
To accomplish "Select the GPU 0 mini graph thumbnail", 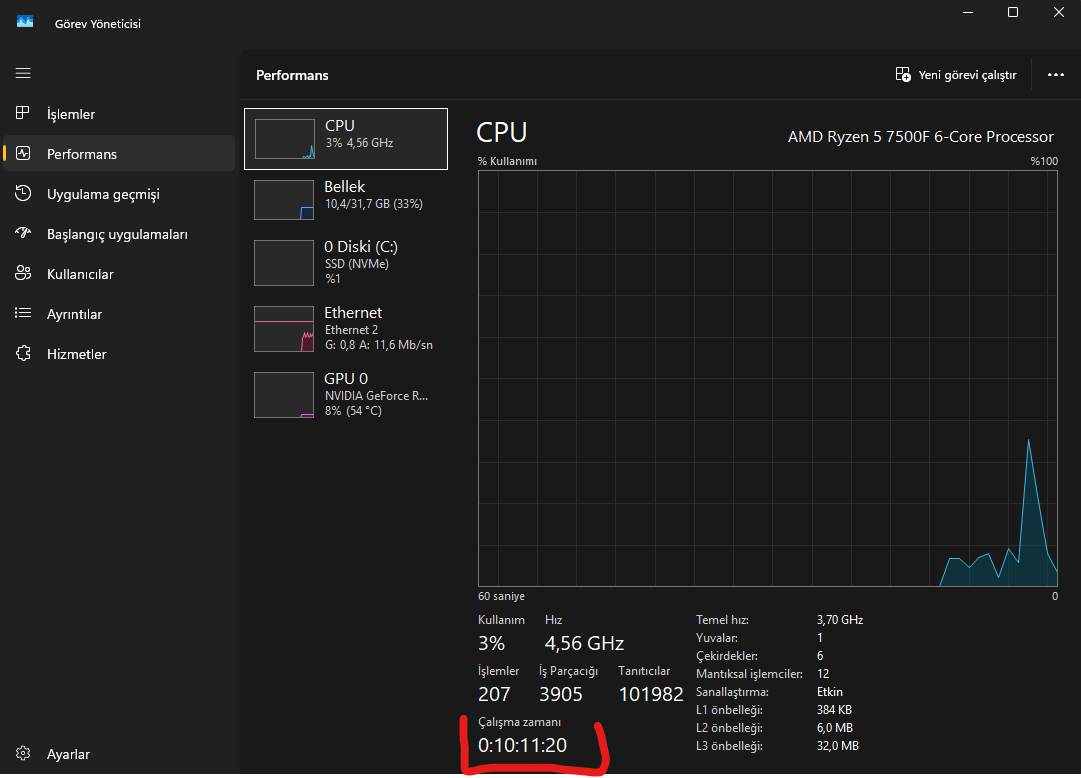I will point(284,395).
